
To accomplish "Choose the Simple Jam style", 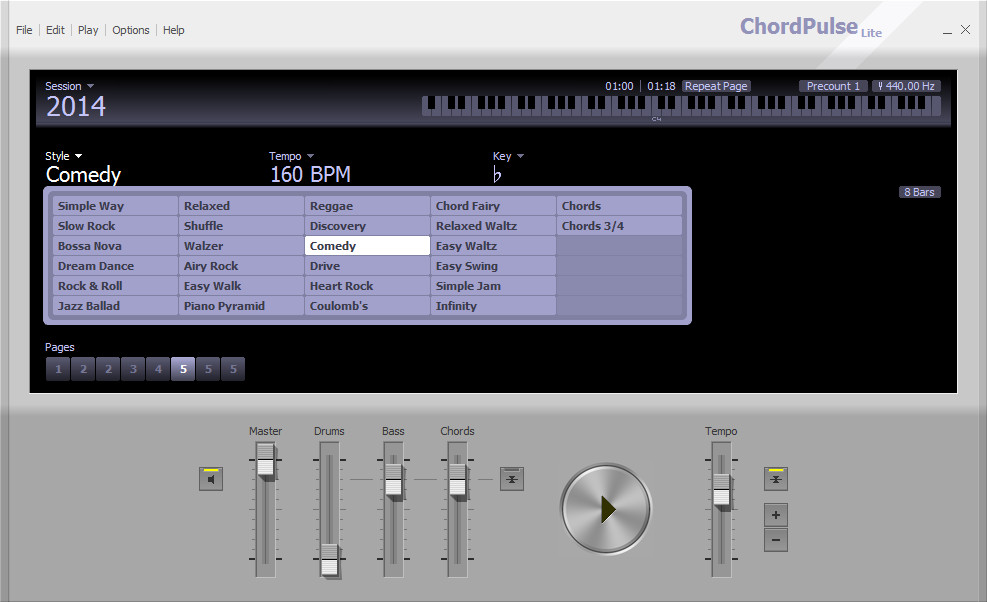I will pyautogui.click(x=494, y=286).
